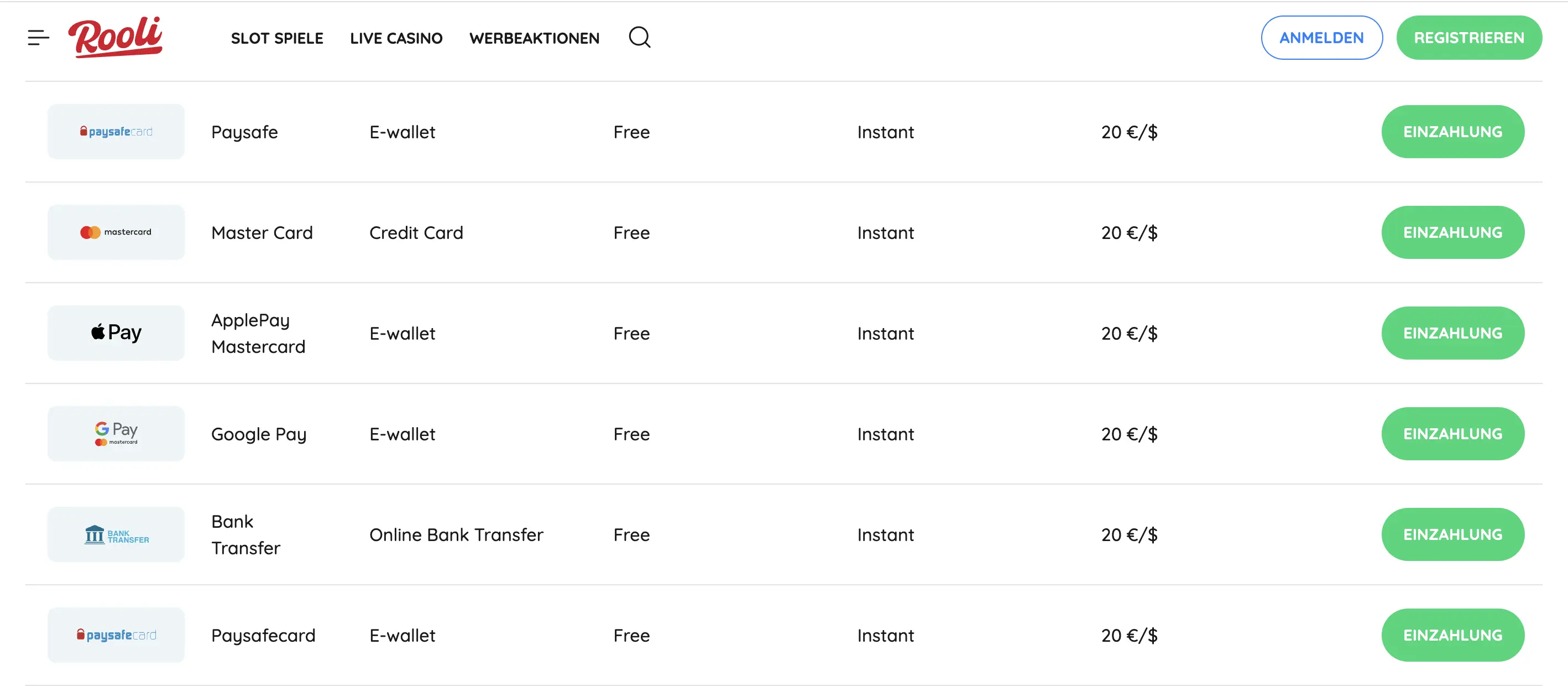Click the Rooli logo
Image resolution: width=1568 pixels, height=686 pixels.
point(115,37)
